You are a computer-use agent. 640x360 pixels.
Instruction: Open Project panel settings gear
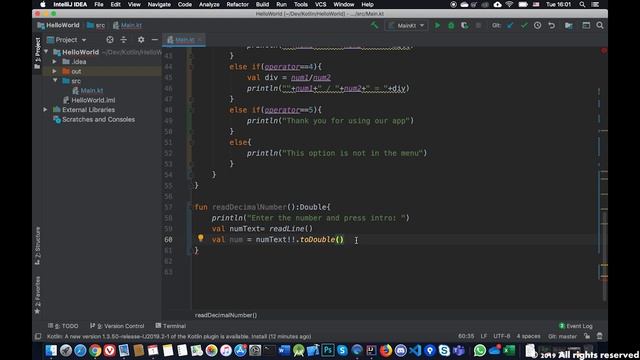pos(141,40)
